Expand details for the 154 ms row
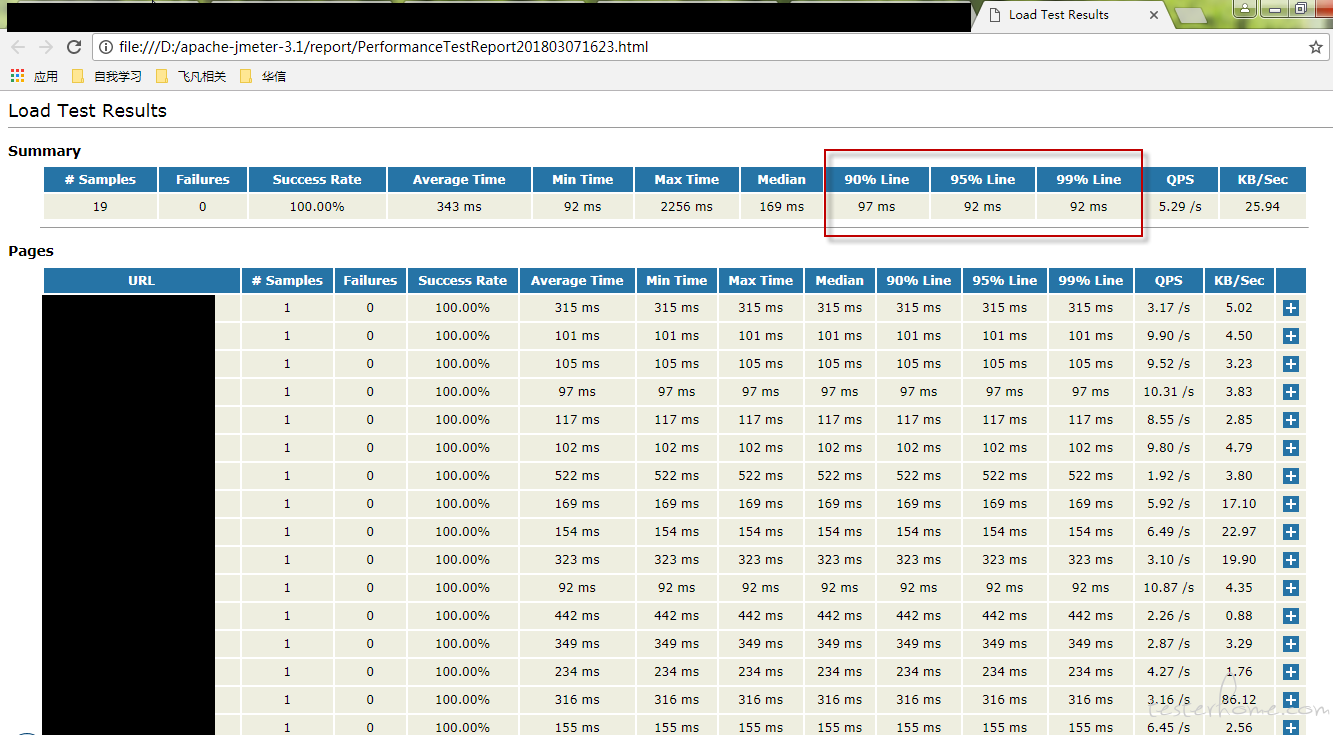The height and width of the screenshot is (735, 1333). 1290,532
